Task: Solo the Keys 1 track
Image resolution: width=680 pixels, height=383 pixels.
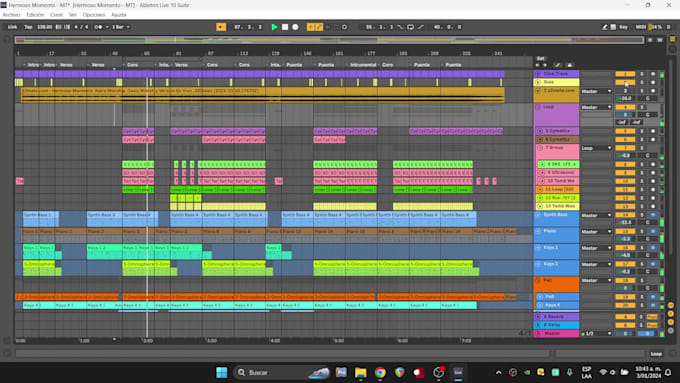Action: coord(642,248)
